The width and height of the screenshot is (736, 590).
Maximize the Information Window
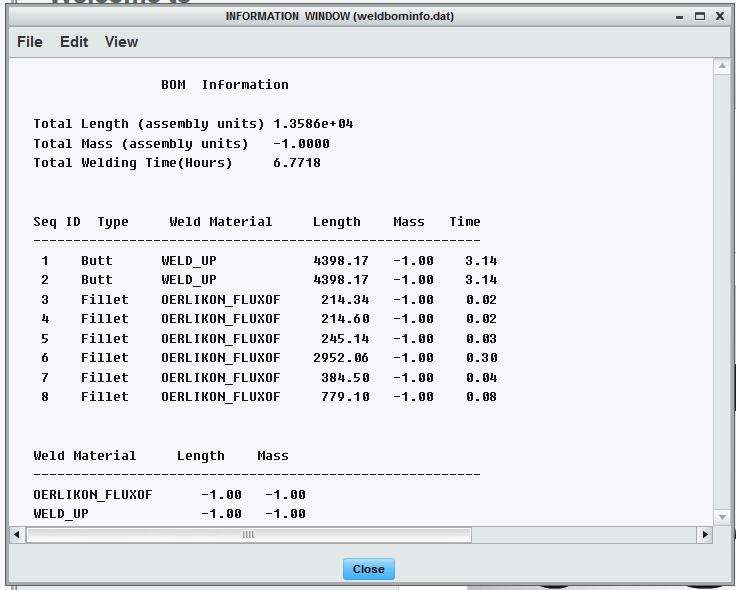pos(700,16)
